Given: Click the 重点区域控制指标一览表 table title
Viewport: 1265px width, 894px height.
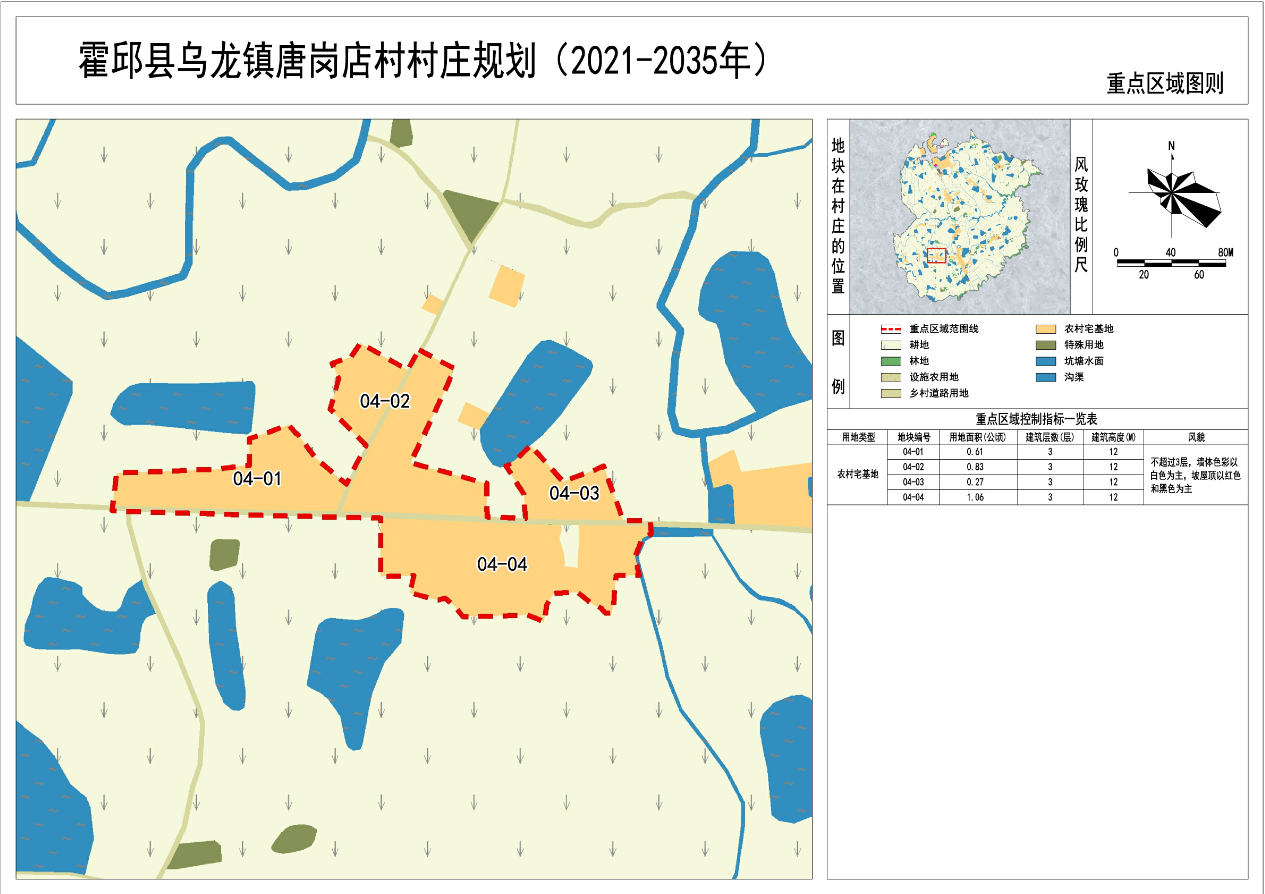Looking at the screenshot, I should pos(1036,419).
